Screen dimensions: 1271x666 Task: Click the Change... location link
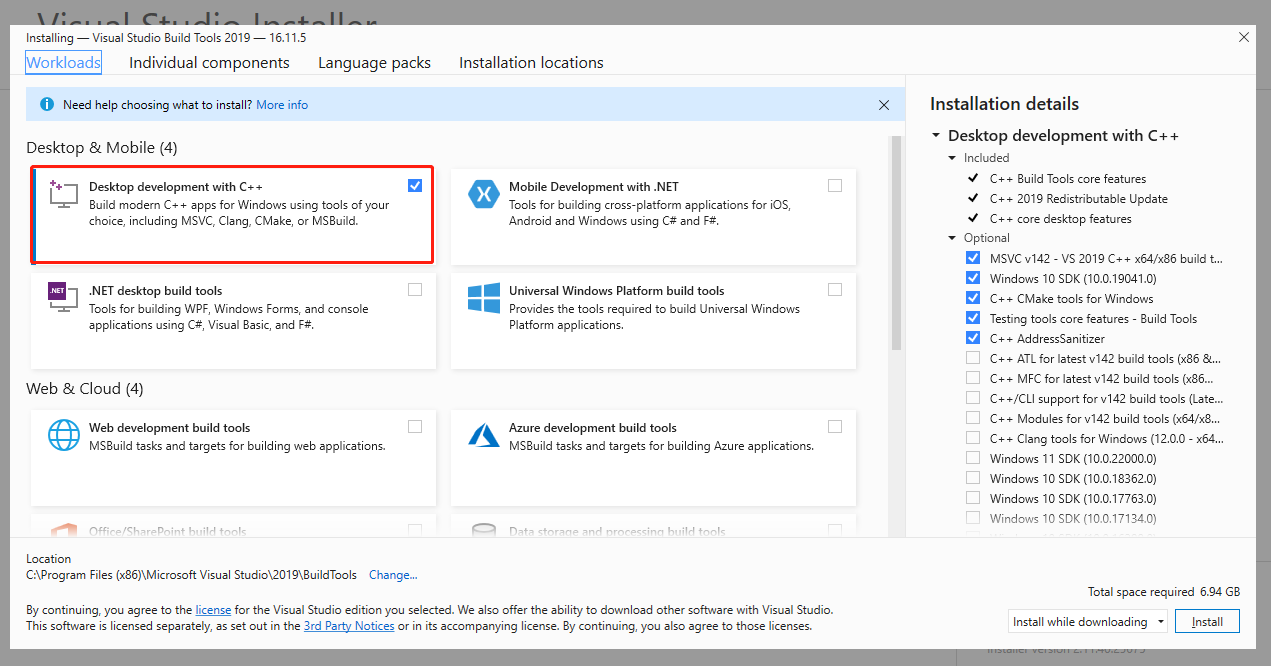click(393, 575)
